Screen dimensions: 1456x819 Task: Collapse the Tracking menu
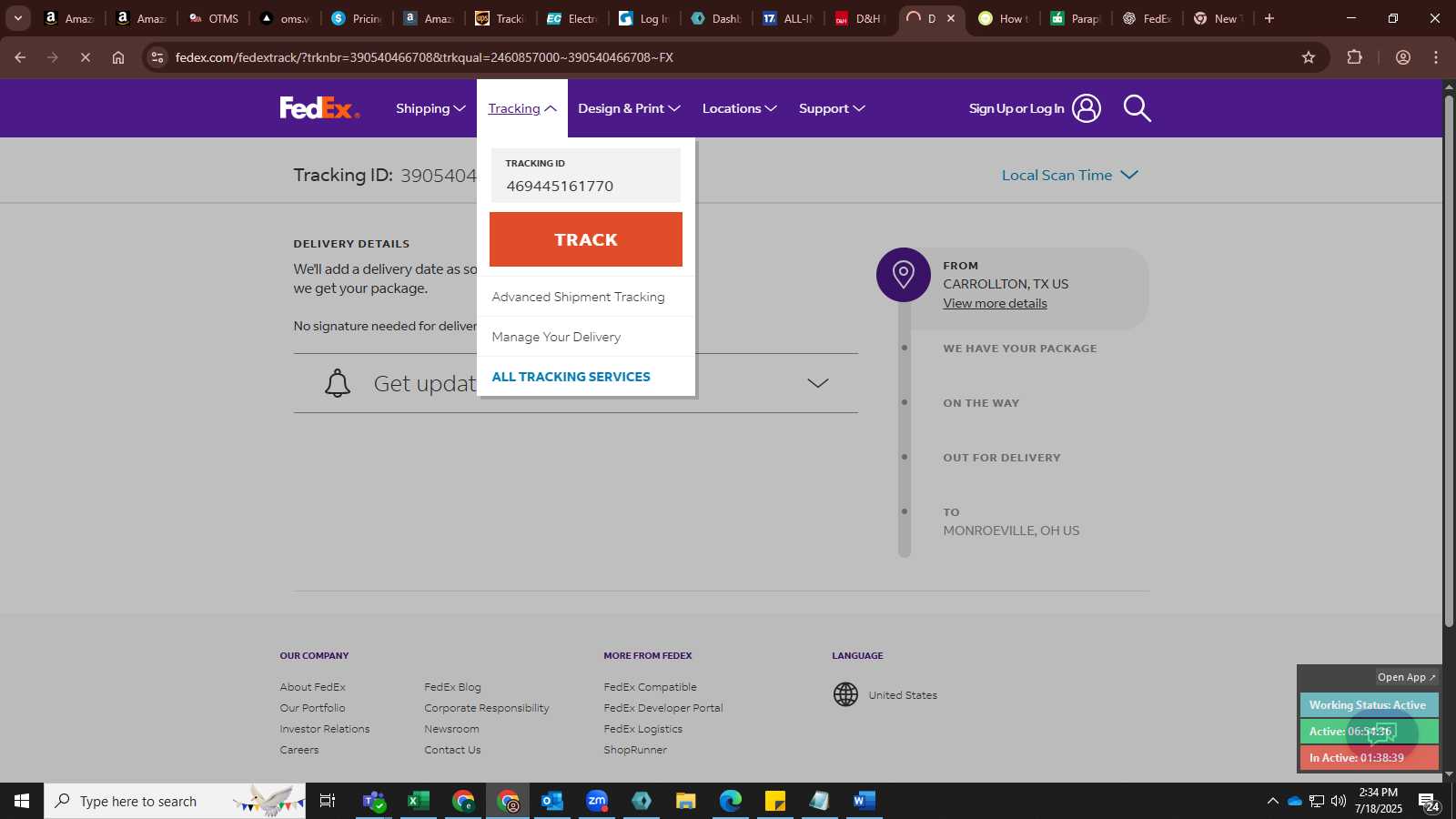click(x=522, y=108)
